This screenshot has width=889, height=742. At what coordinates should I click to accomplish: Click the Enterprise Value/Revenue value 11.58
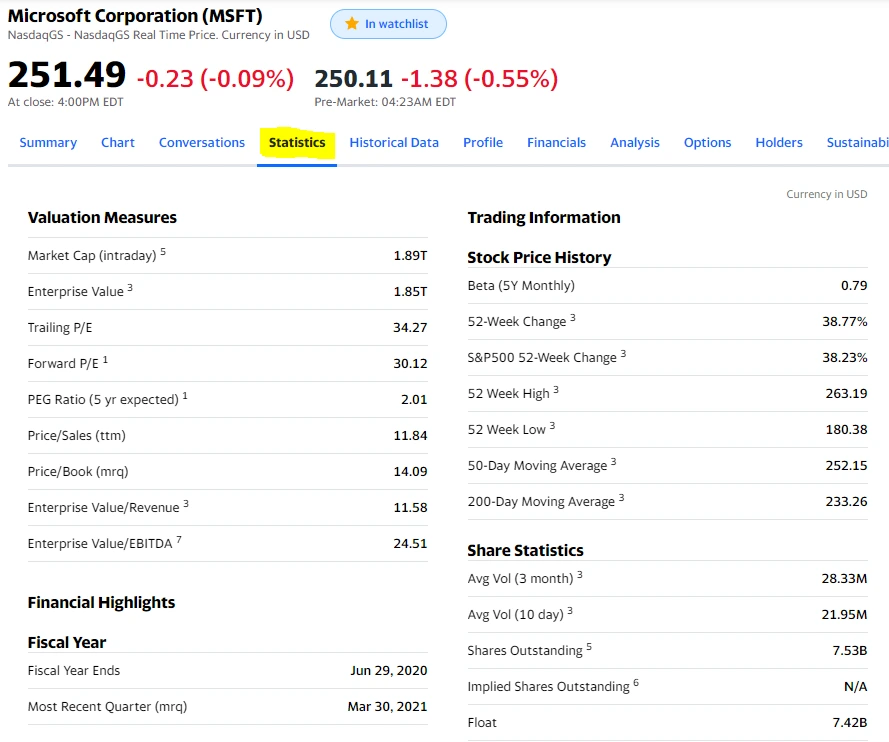[410, 507]
